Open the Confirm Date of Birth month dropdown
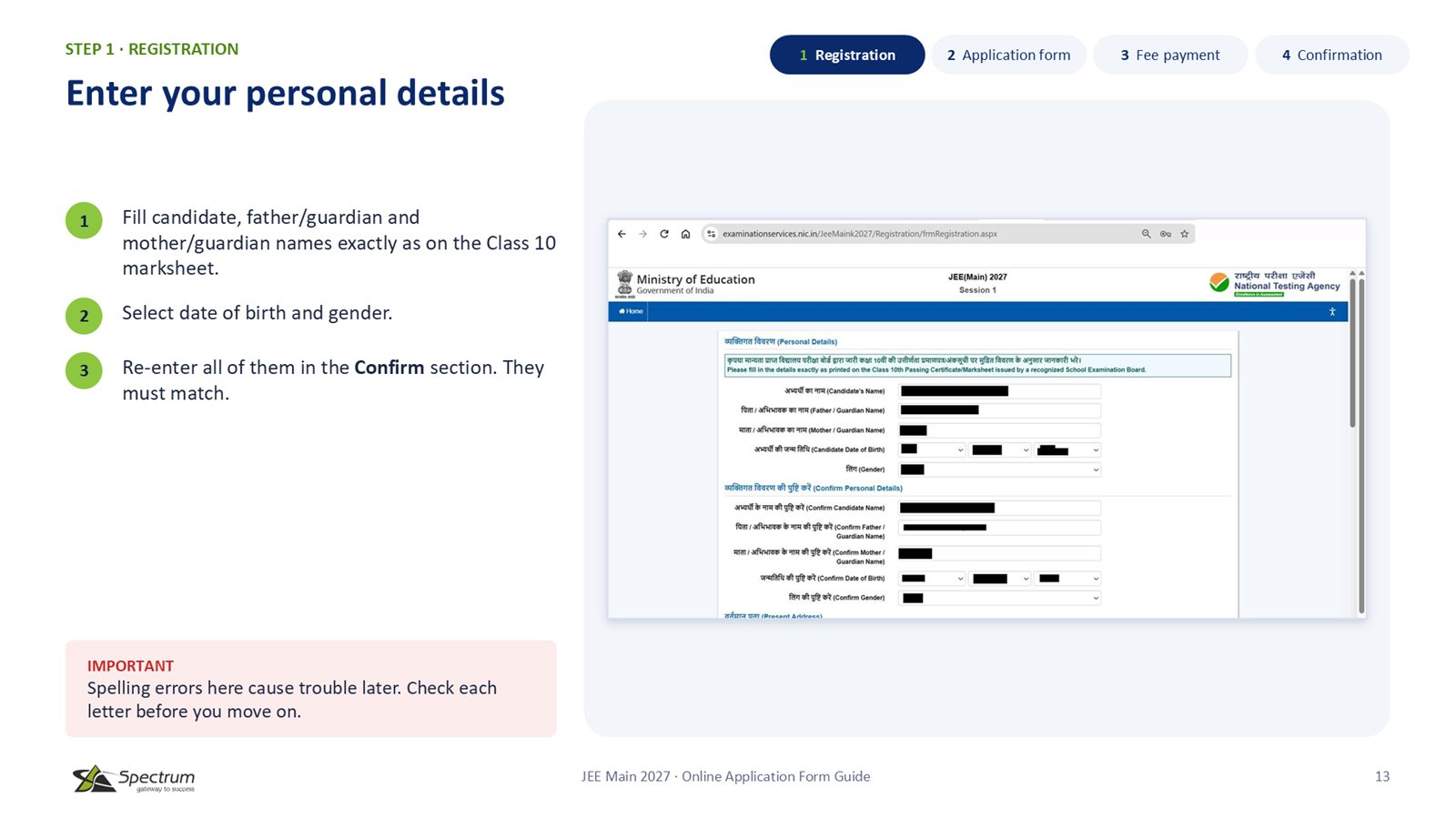 coord(1000,579)
